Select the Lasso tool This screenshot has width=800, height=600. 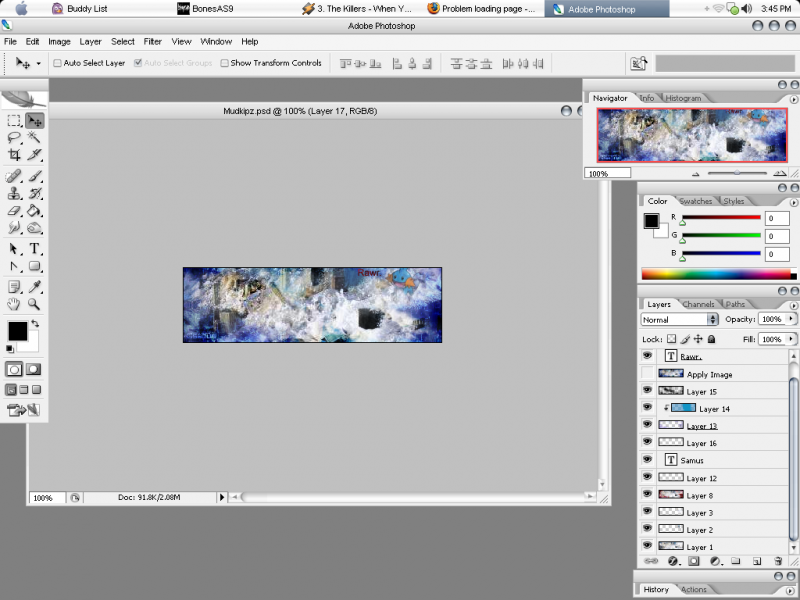14,137
